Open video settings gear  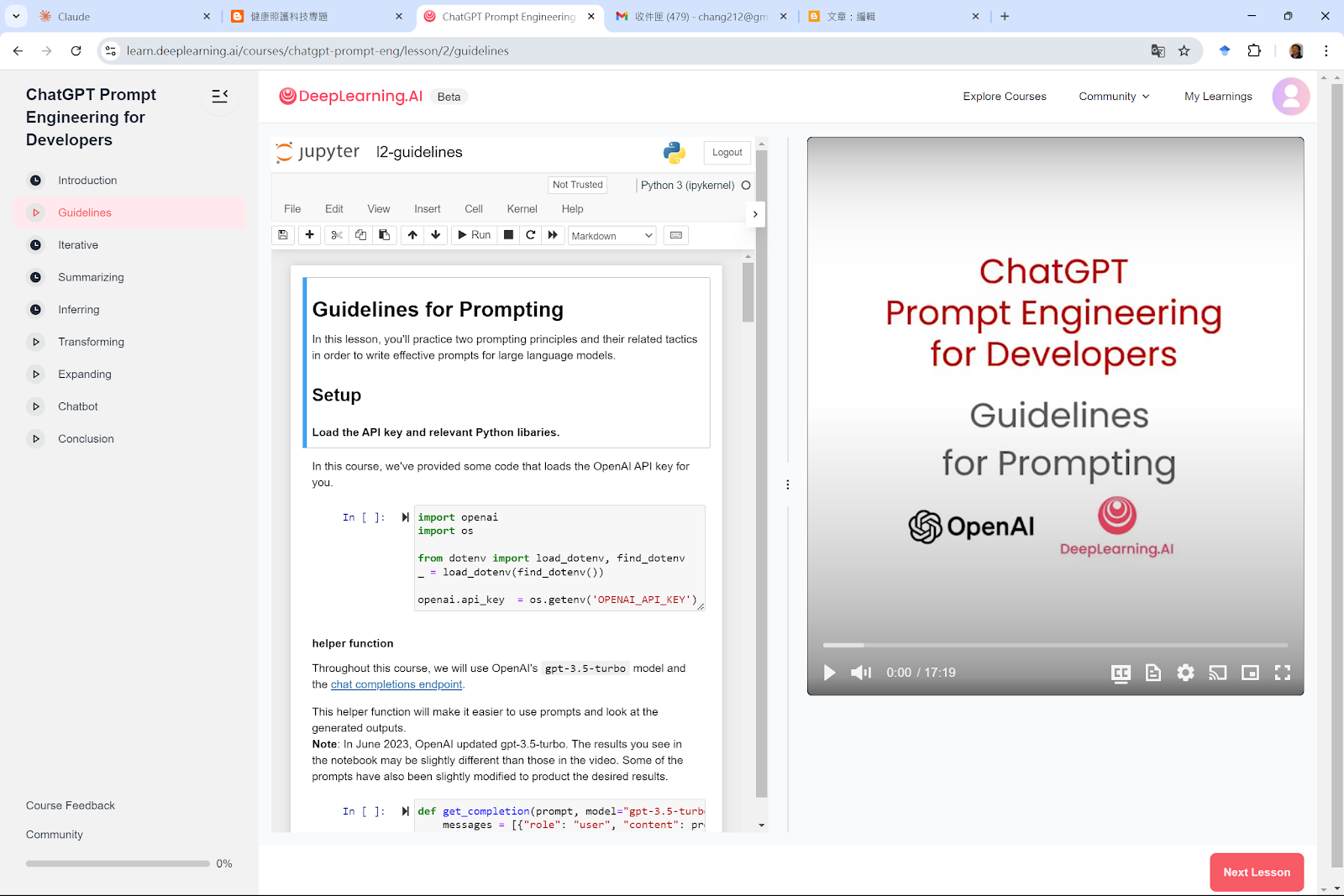tap(1185, 673)
